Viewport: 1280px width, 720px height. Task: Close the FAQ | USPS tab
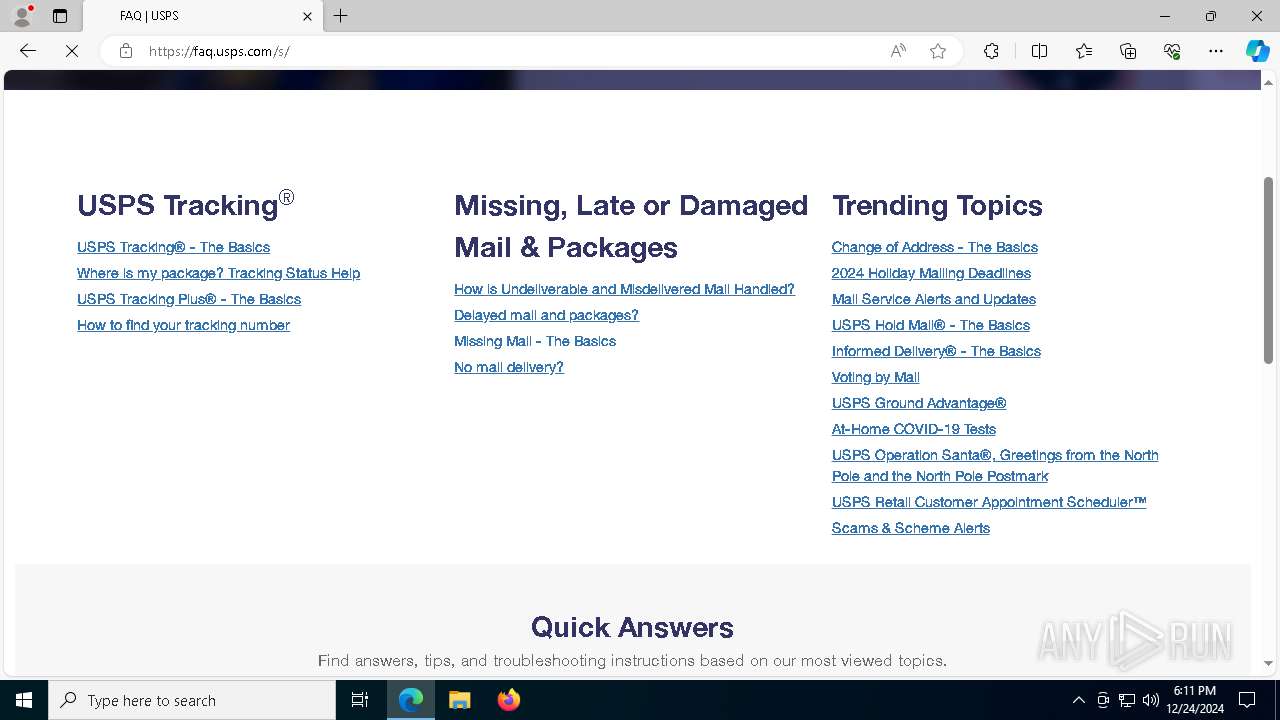pos(307,16)
